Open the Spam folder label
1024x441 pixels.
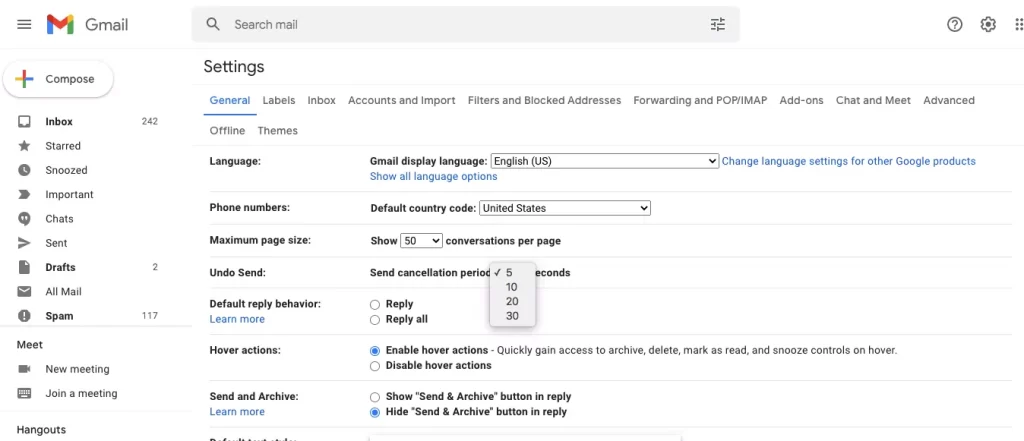pos(59,316)
